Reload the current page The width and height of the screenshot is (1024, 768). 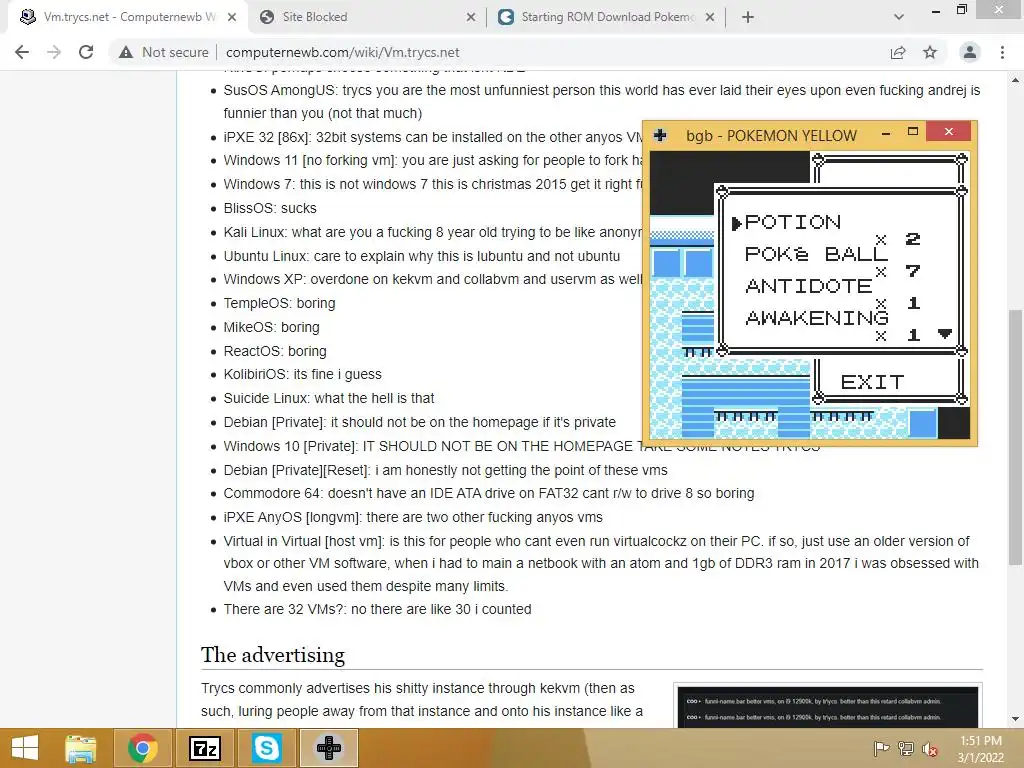(86, 52)
